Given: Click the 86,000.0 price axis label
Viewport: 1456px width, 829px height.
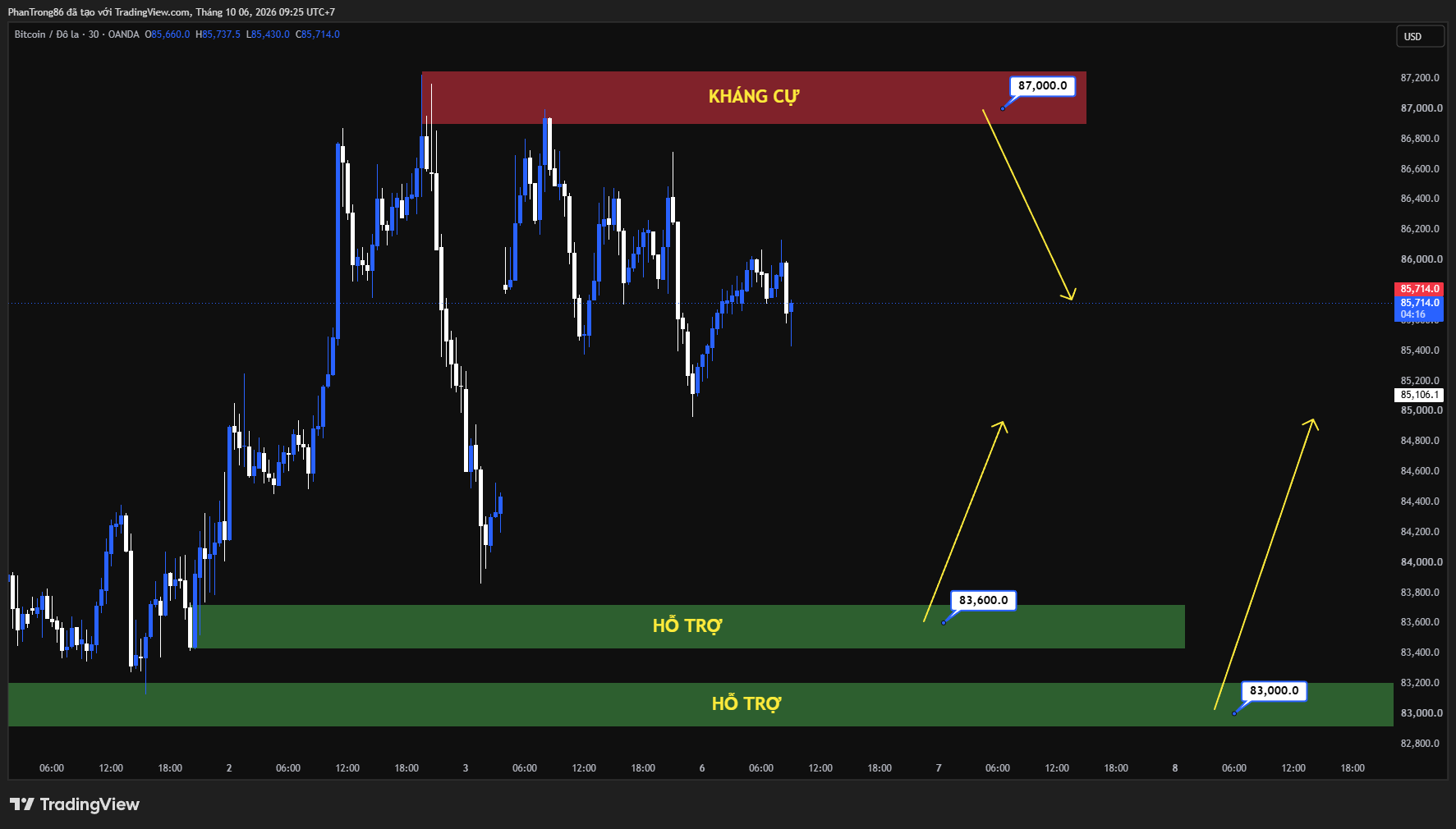Looking at the screenshot, I should (x=1420, y=259).
